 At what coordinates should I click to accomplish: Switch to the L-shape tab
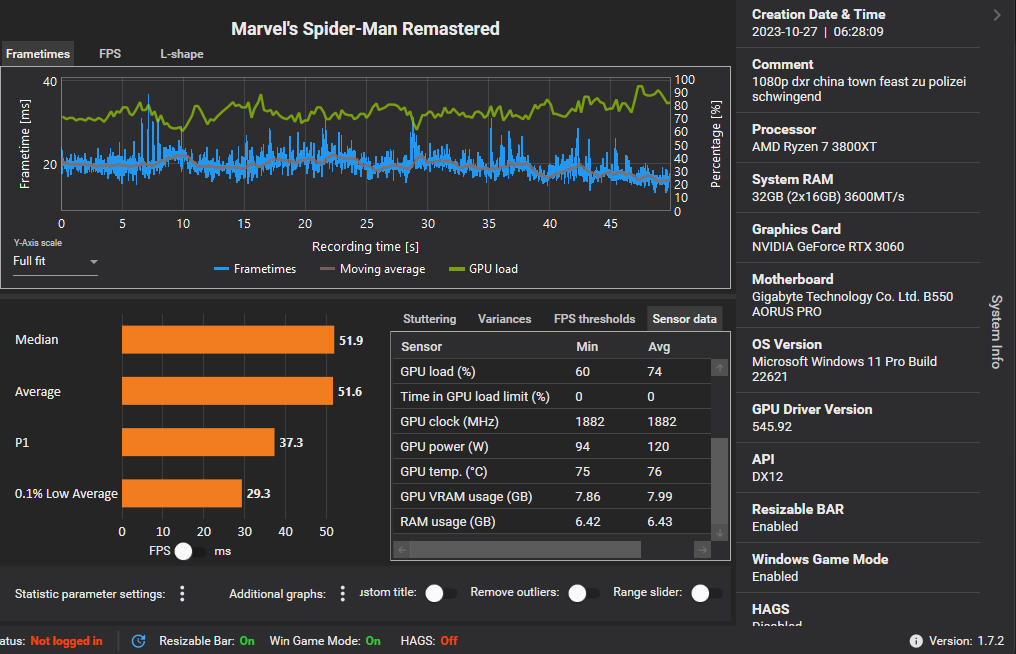tap(181, 54)
